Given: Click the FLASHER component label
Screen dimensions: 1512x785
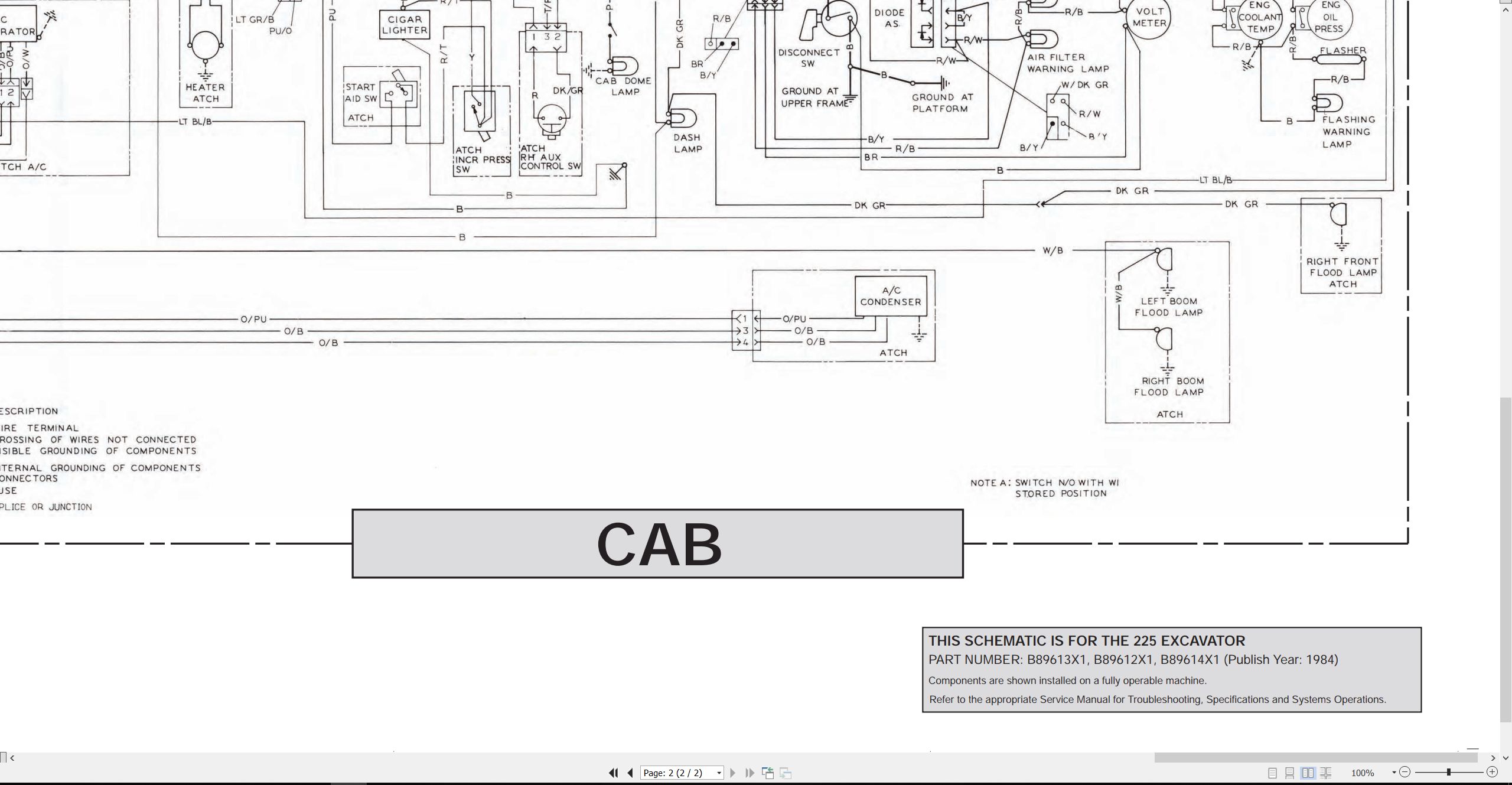Looking at the screenshot, I should click(x=1342, y=51).
